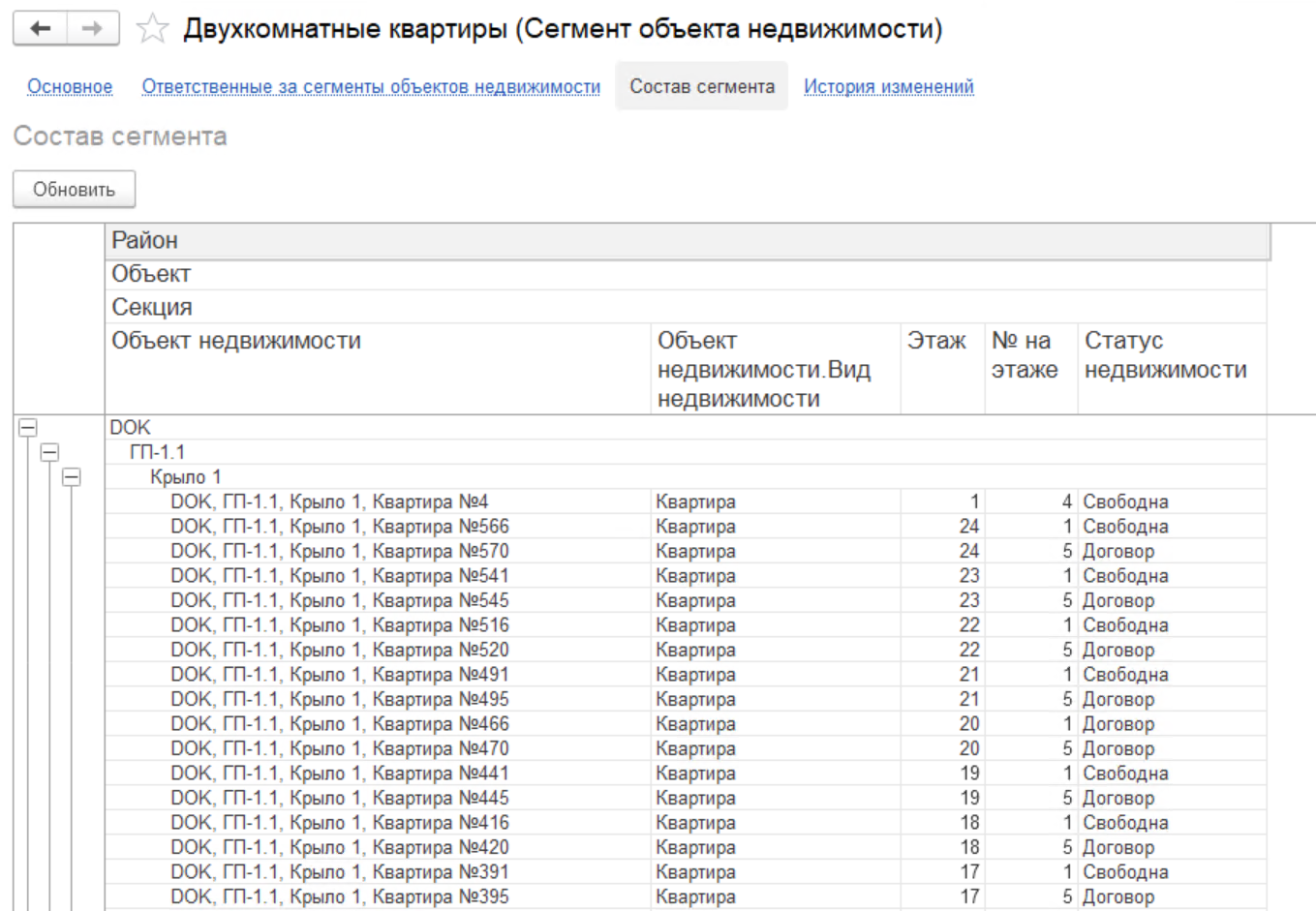Click the № на этаже column header

pyautogui.click(x=1025, y=355)
